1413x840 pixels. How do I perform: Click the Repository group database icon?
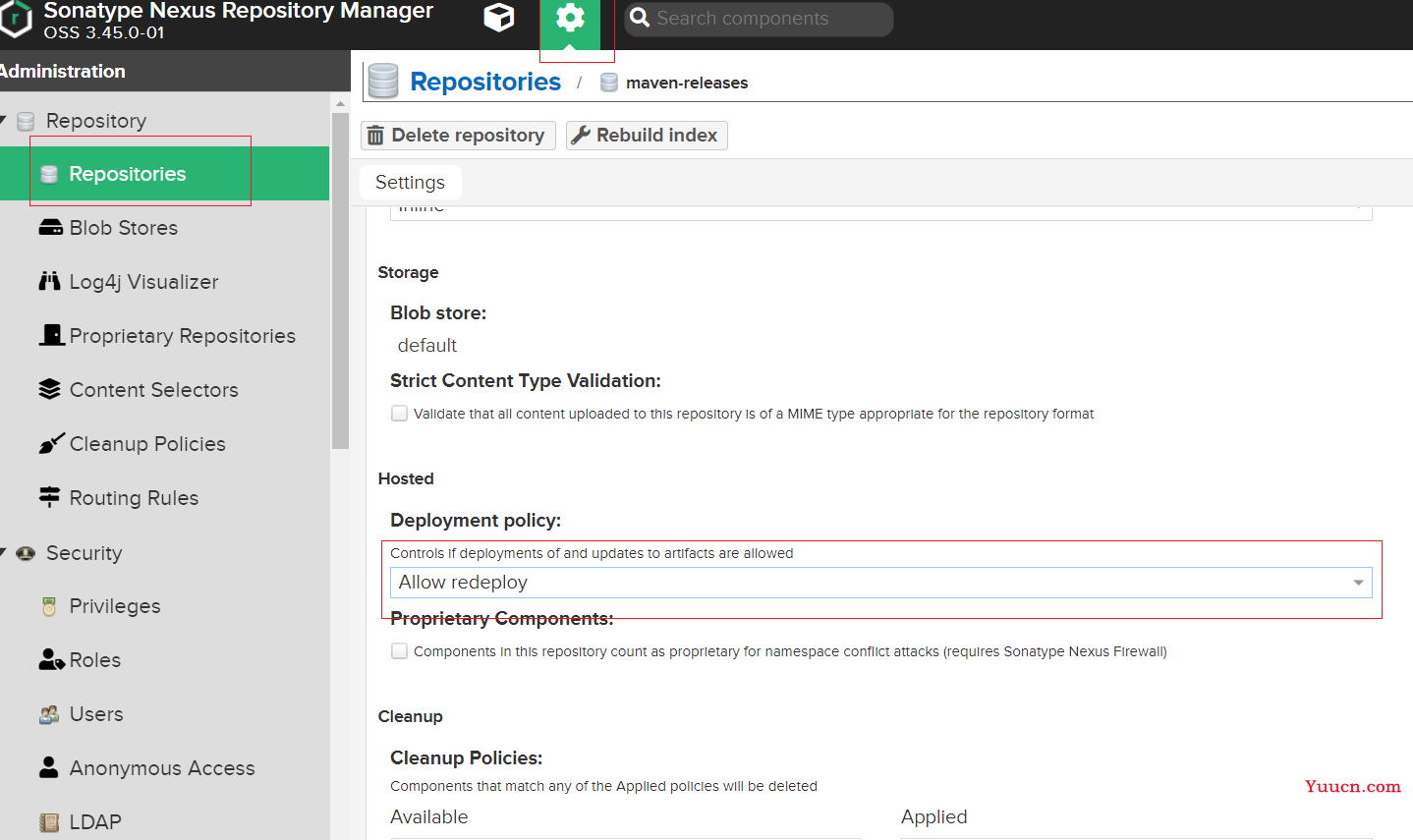coord(27,121)
